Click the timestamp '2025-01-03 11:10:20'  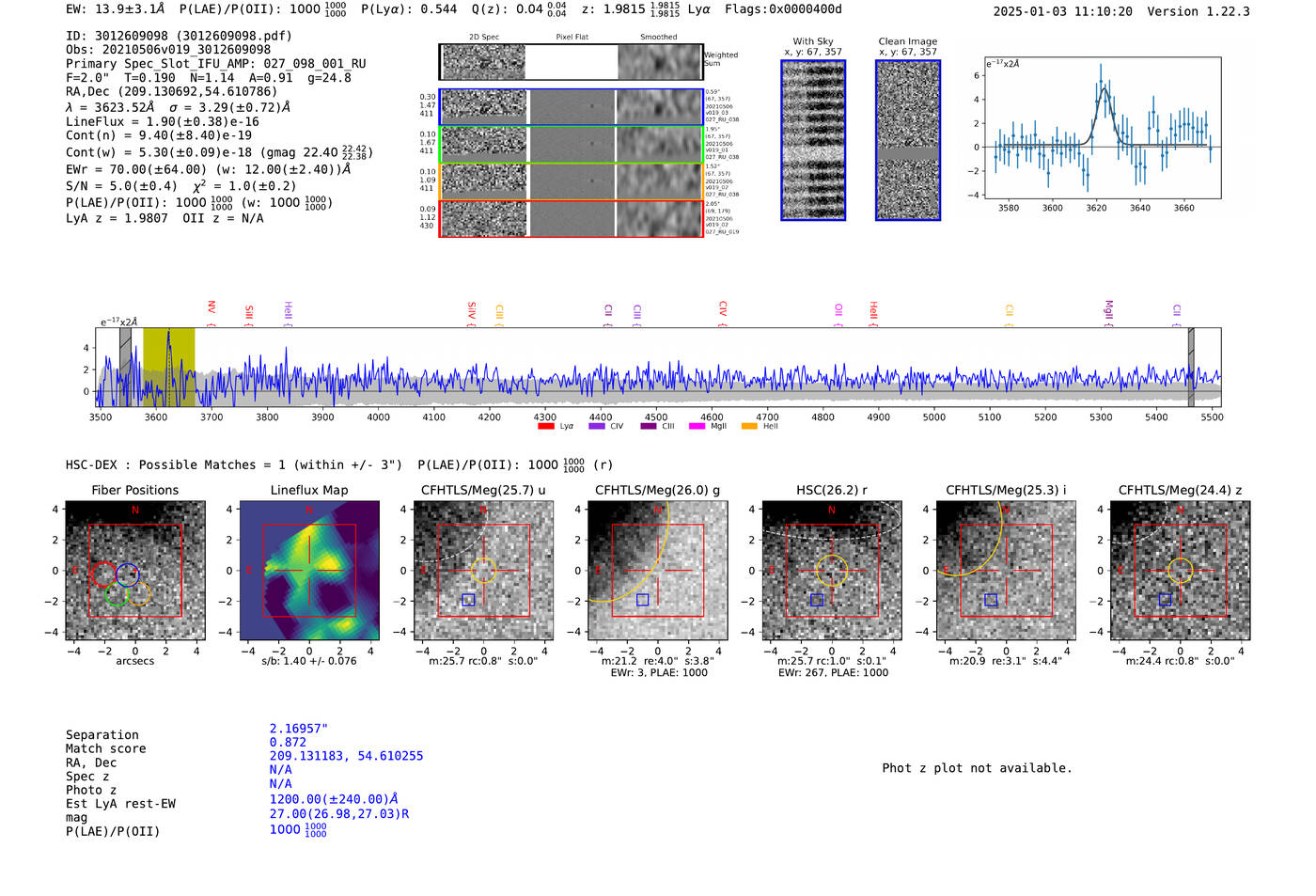1062,11
